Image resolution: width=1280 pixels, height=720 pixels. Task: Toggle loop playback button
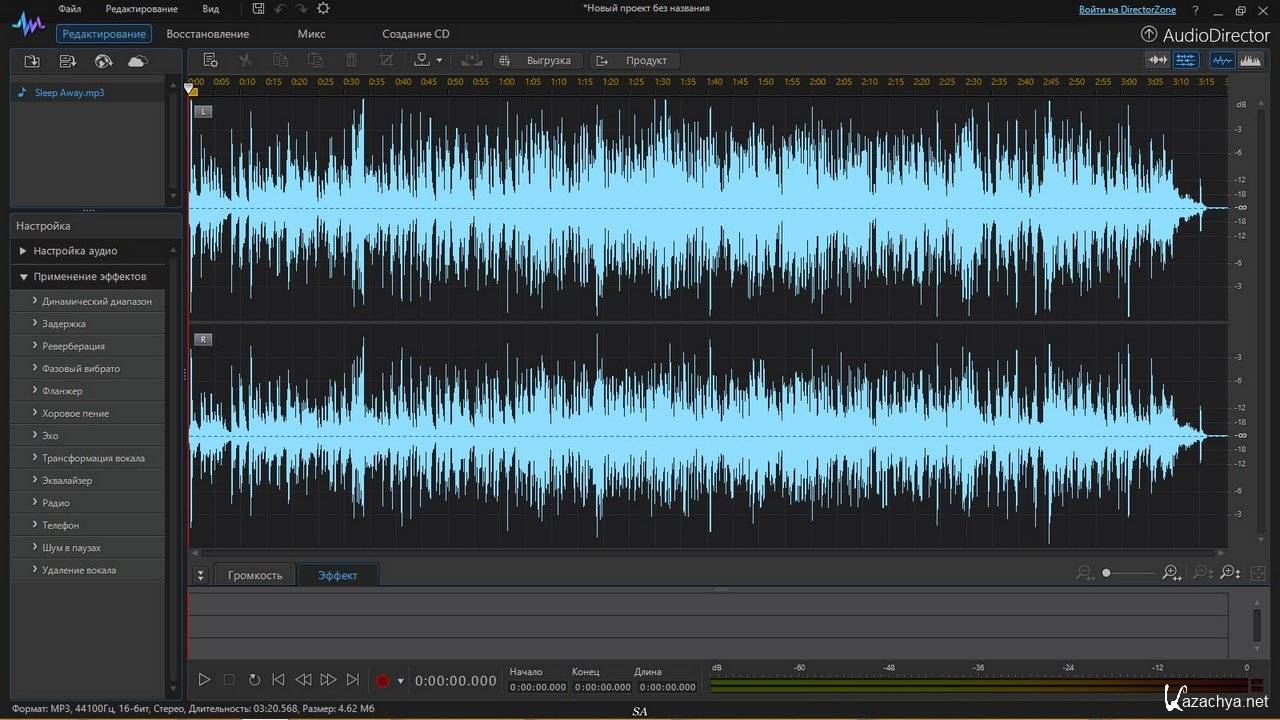coord(254,680)
